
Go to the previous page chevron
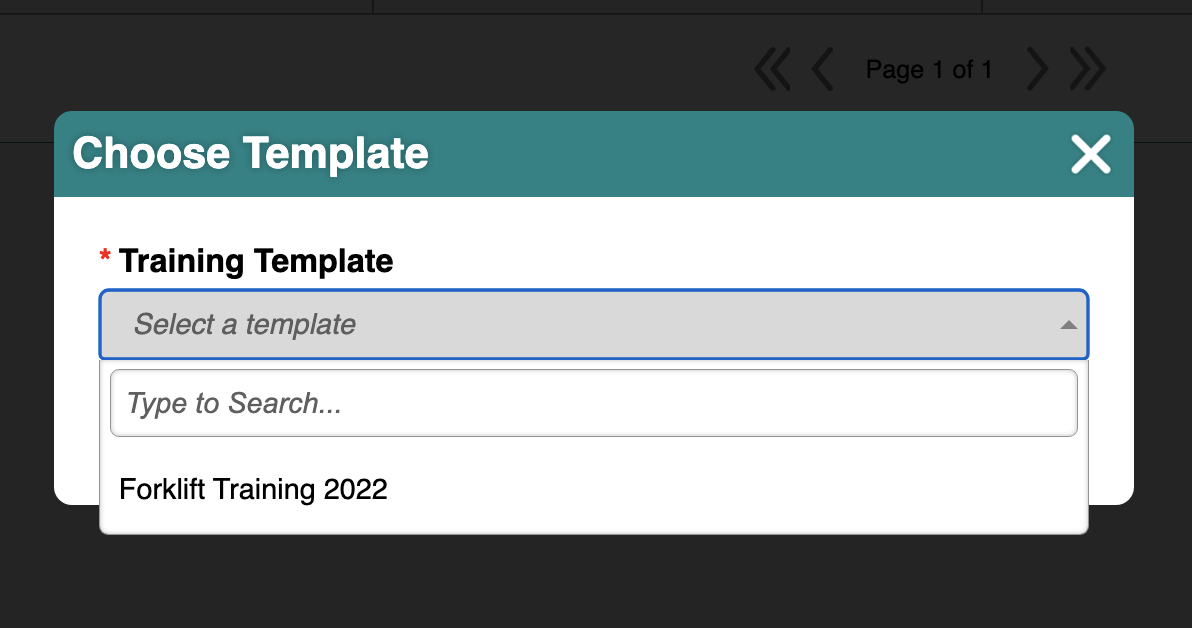(x=823, y=69)
